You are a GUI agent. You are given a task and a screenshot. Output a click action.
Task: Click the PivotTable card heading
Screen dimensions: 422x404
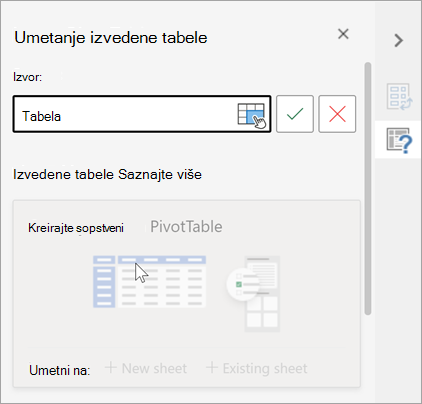186,227
